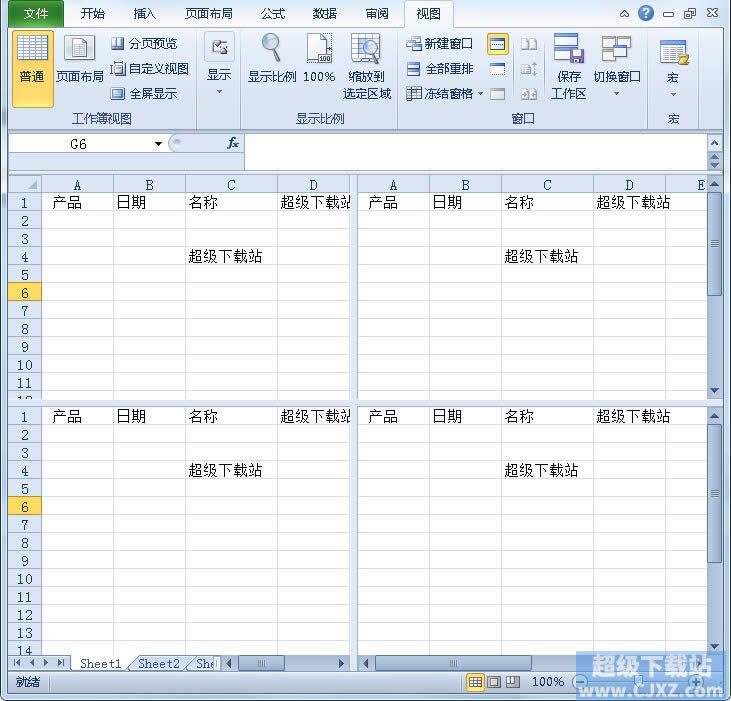Click status bar Normal view icon
Image resolution: width=731 pixels, height=701 pixels.
(475, 682)
